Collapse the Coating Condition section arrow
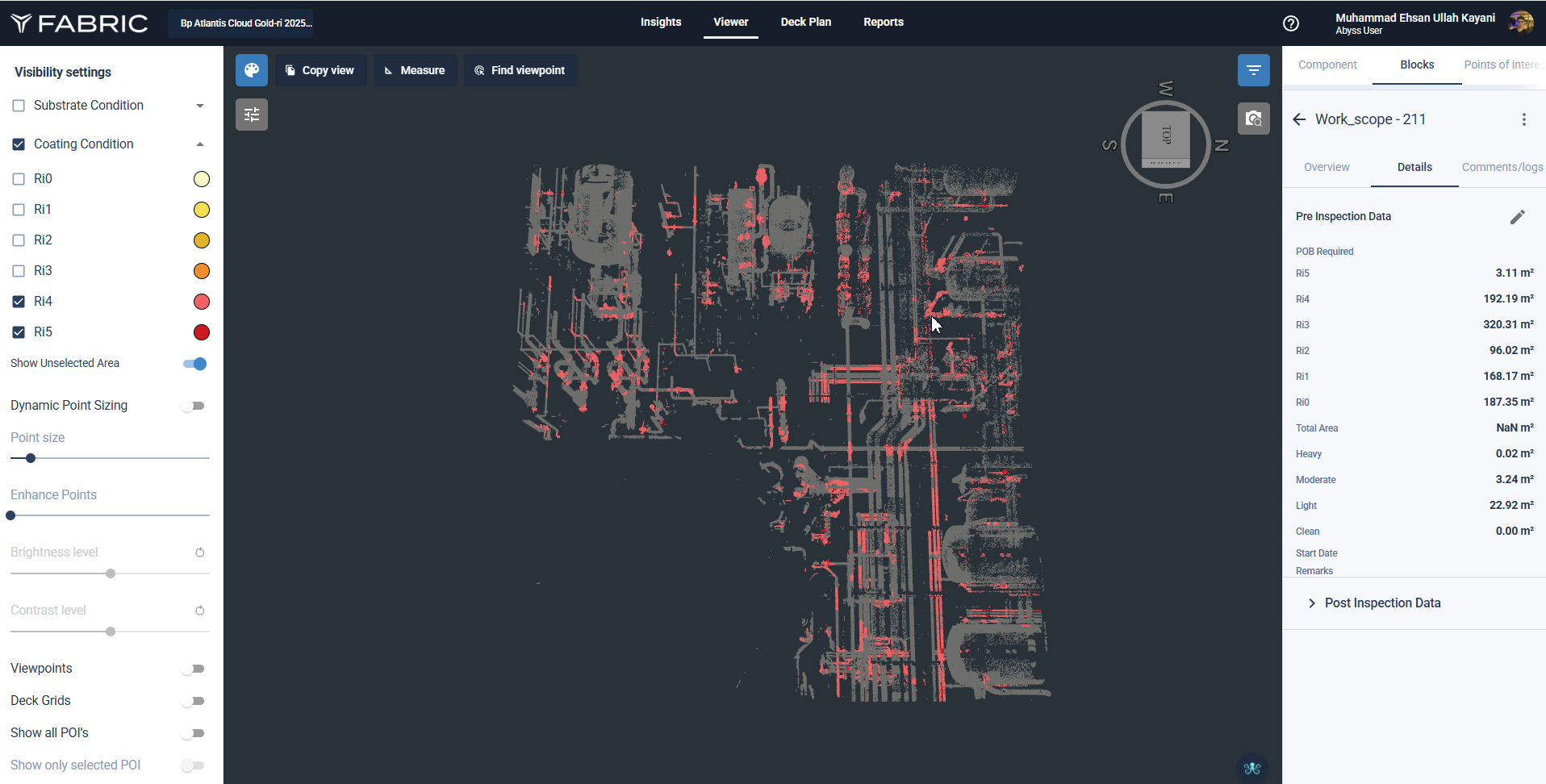The width and height of the screenshot is (1546, 784). (x=200, y=144)
